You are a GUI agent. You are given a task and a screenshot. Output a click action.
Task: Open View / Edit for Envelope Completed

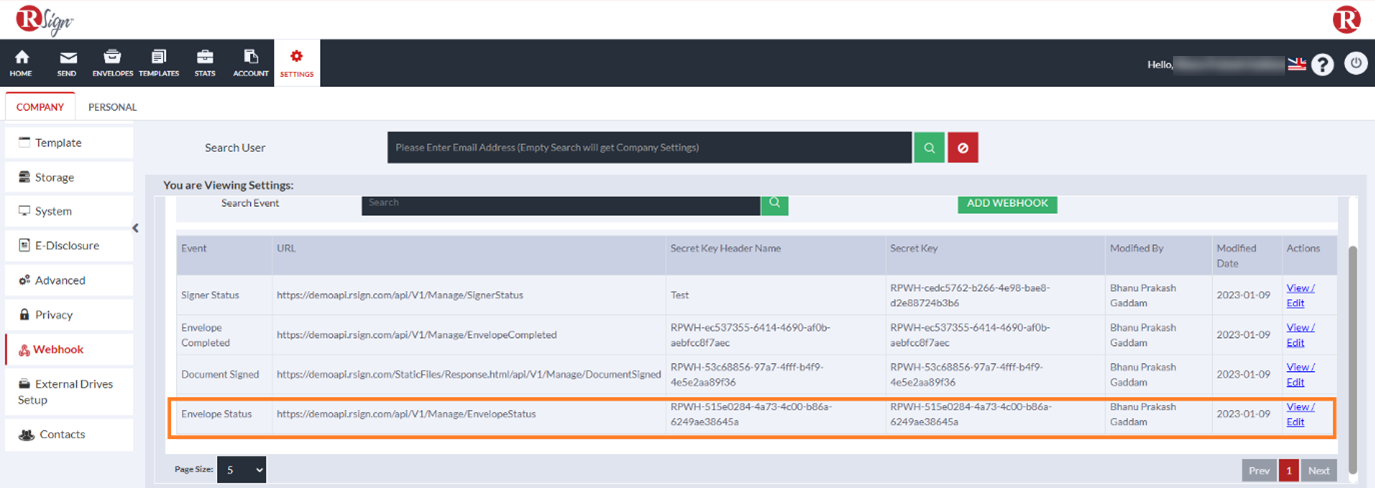tap(1300, 334)
